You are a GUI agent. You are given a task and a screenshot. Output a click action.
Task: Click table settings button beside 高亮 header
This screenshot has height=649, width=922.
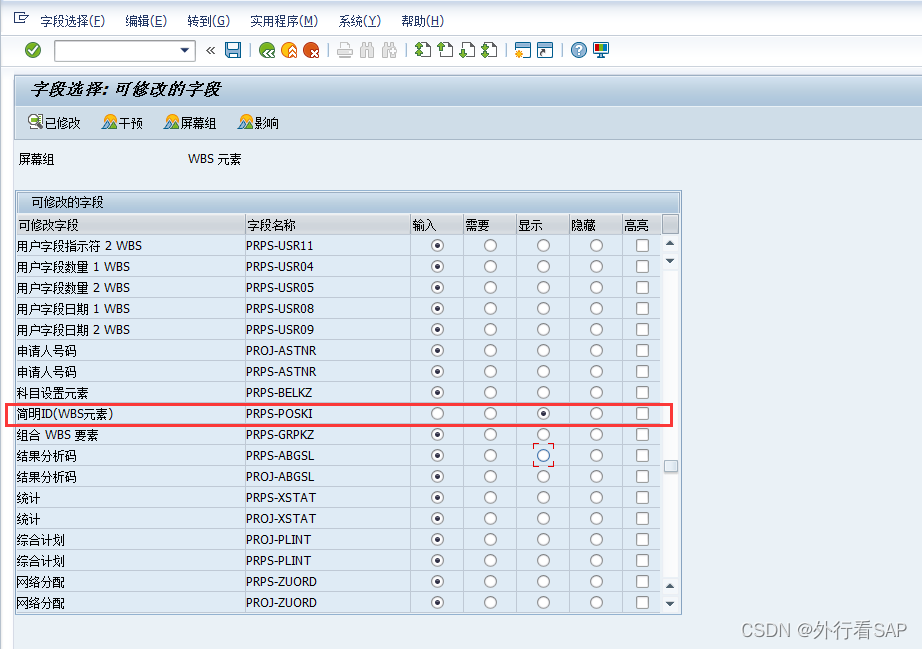(670, 224)
